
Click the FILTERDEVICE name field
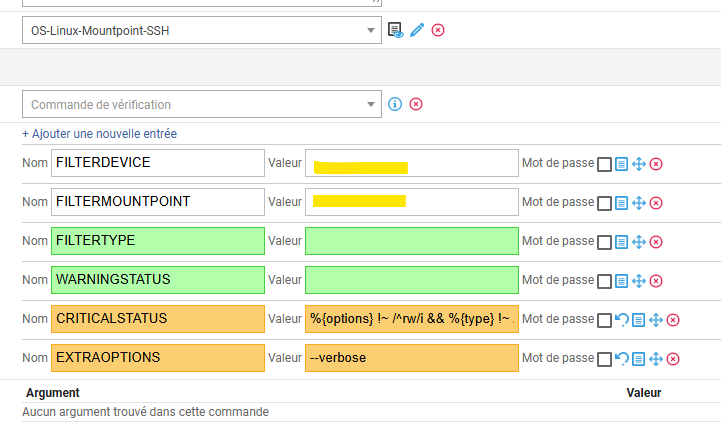pos(158,163)
